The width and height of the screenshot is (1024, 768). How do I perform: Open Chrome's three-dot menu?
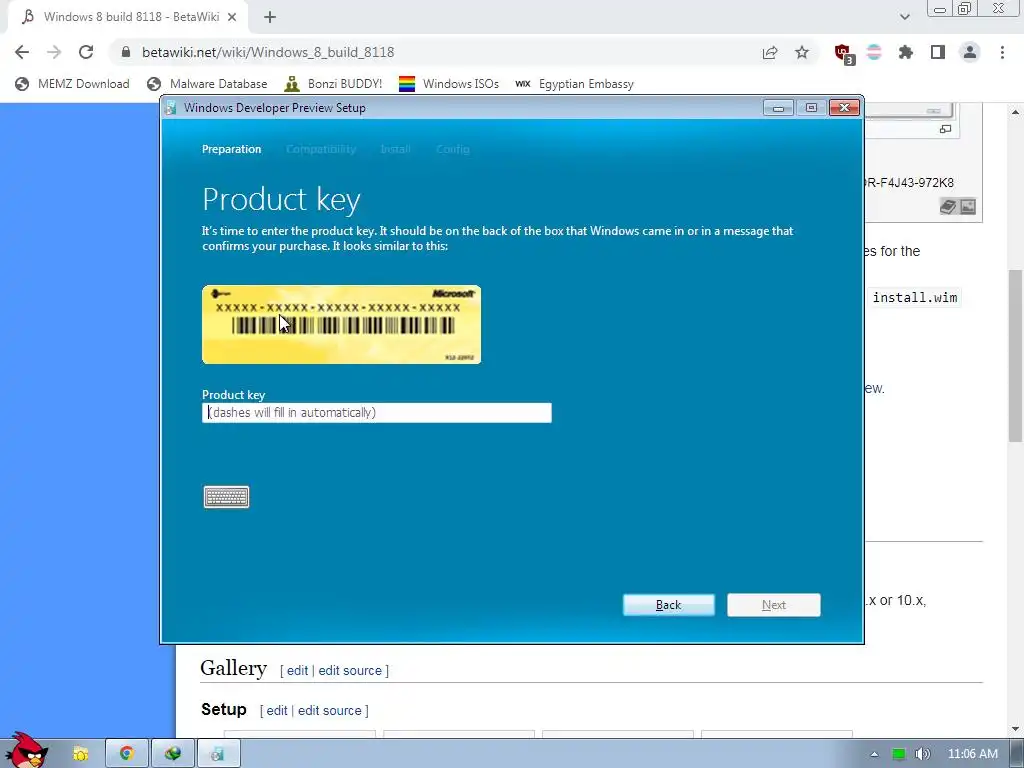(1002, 52)
